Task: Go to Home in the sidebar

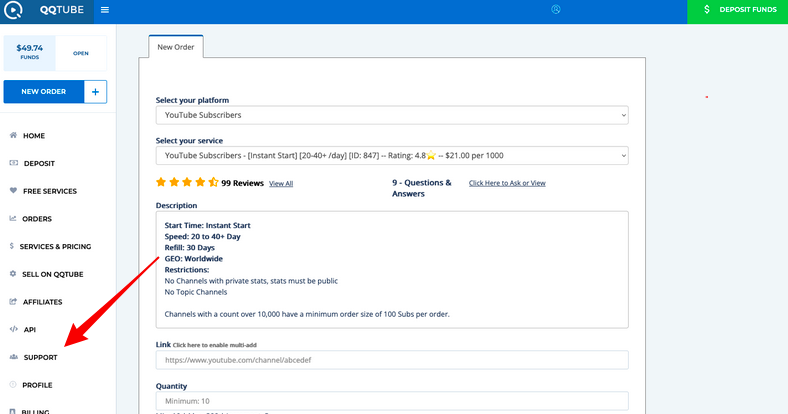Action: (34, 136)
